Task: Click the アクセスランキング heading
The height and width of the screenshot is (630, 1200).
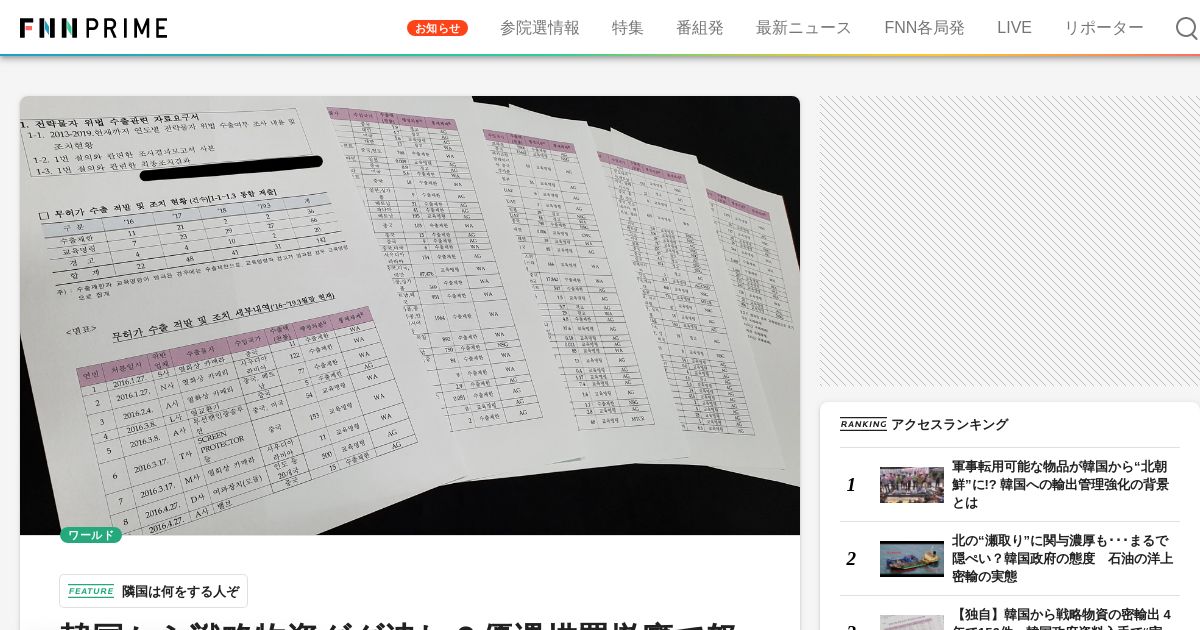Action: tap(949, 424)
